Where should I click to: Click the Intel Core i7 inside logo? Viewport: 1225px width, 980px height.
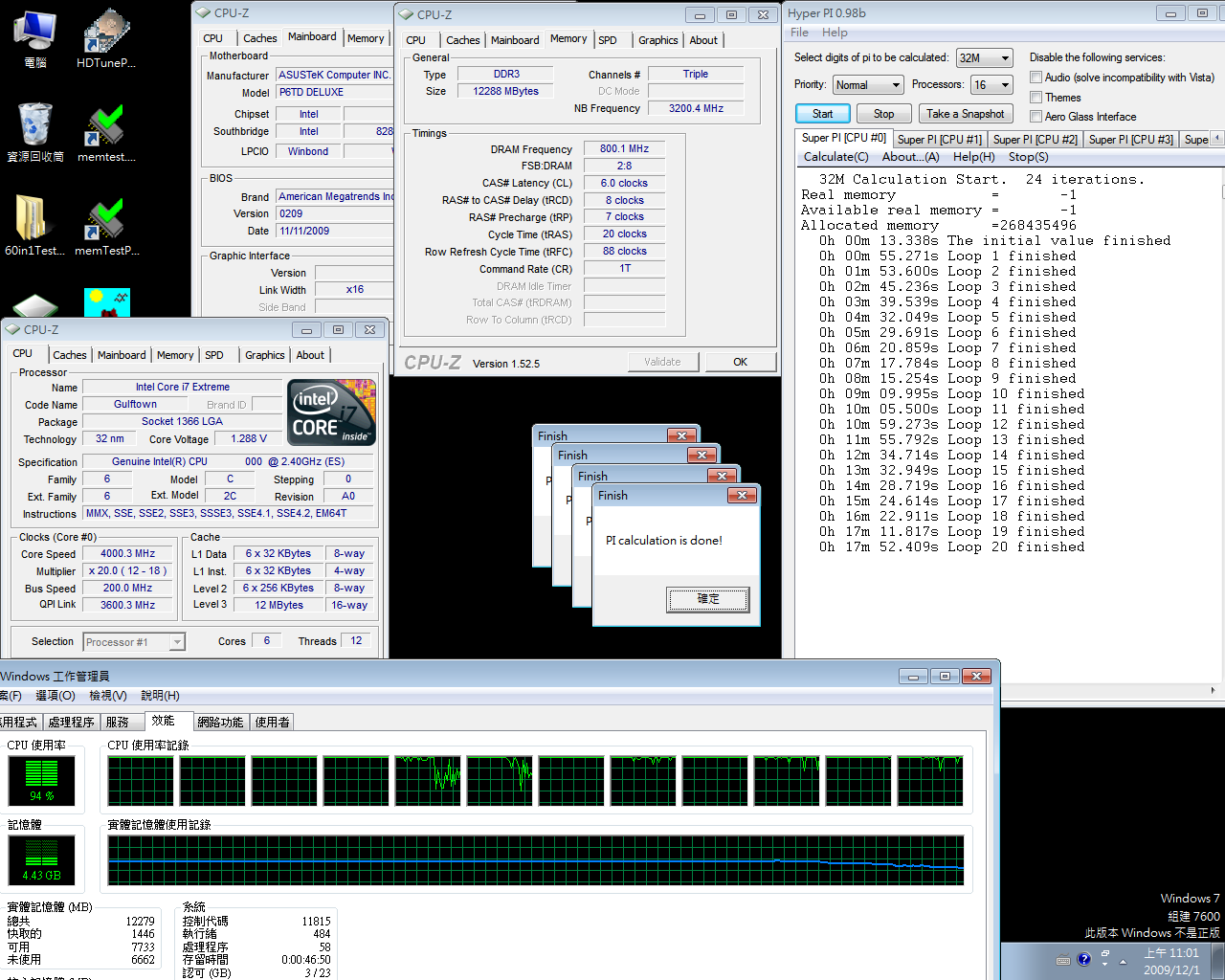[x=331, y=412]
